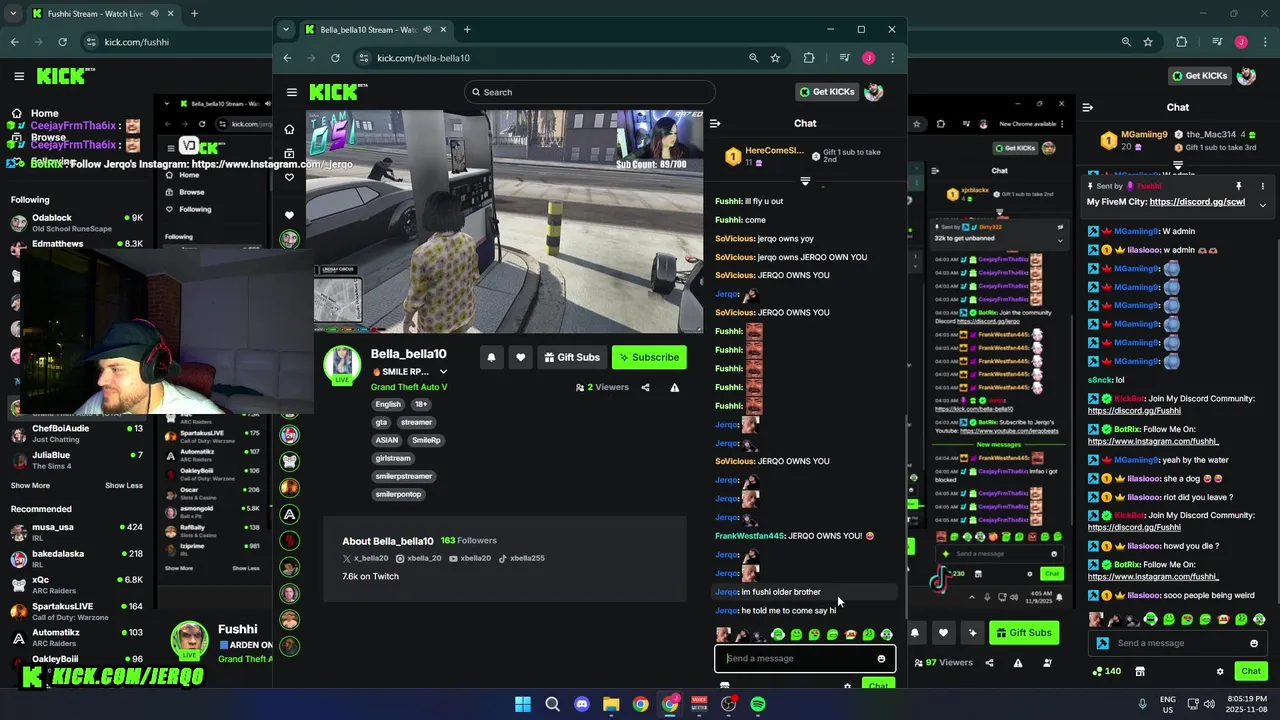Open chat settings gear in Fushhi window
The width and height of the screenshot is (1280, 720).
(1220, 671)
